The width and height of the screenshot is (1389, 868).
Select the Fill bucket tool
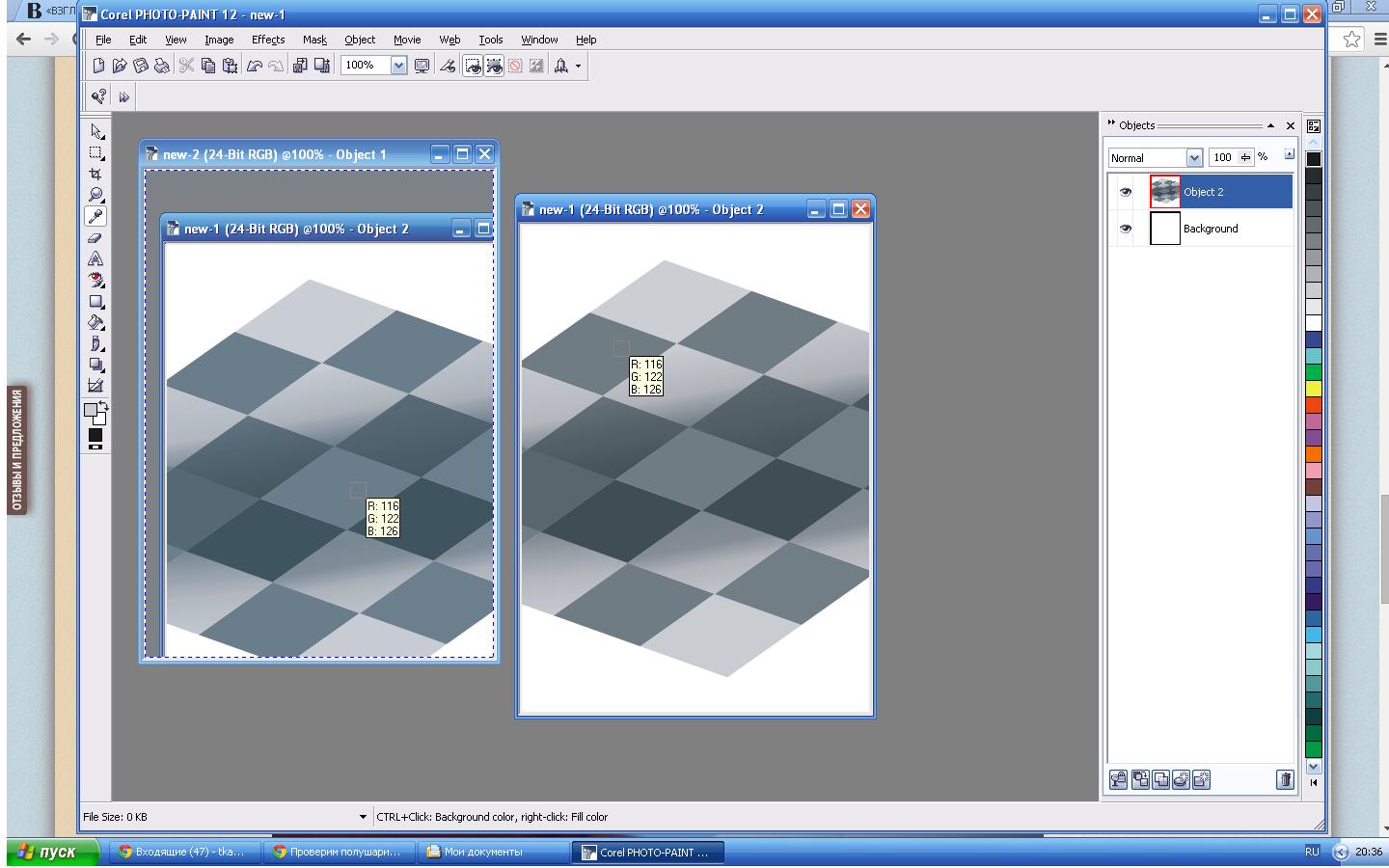[x=95, y=322]
